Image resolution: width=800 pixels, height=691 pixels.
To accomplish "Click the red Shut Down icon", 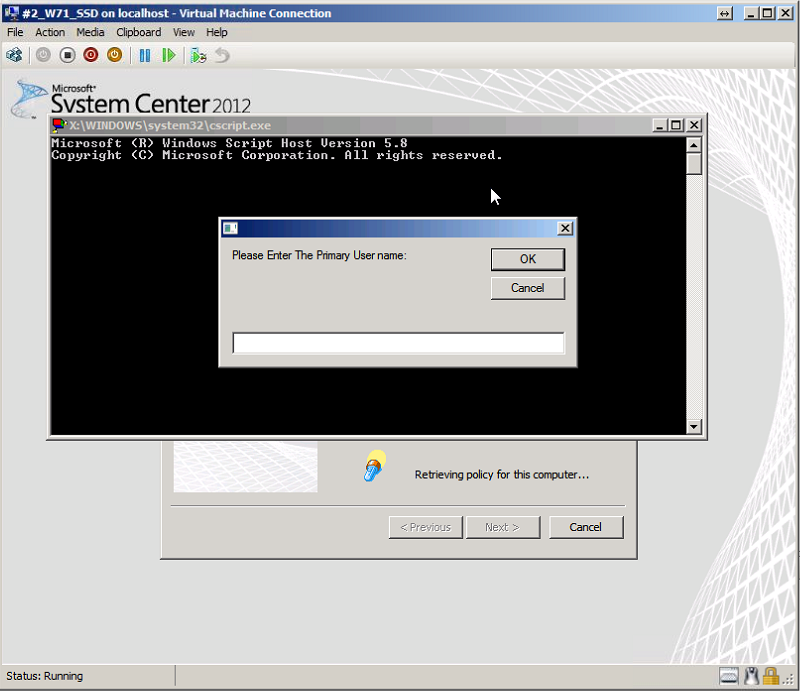I will (91, 55).
